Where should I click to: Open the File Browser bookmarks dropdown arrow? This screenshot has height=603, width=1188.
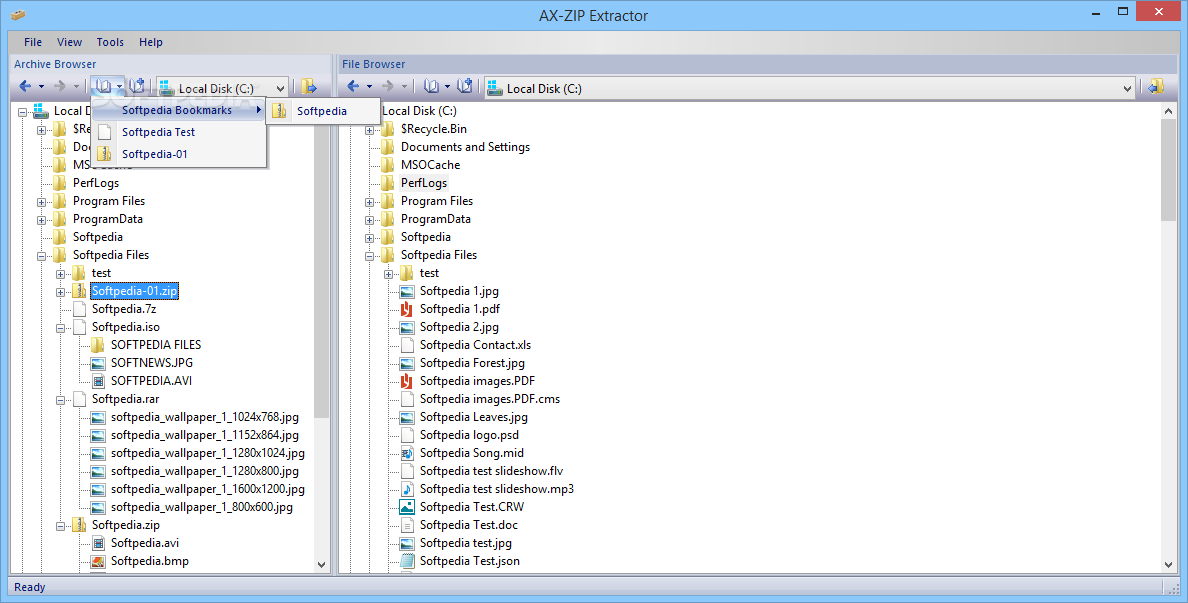point(447,87)
